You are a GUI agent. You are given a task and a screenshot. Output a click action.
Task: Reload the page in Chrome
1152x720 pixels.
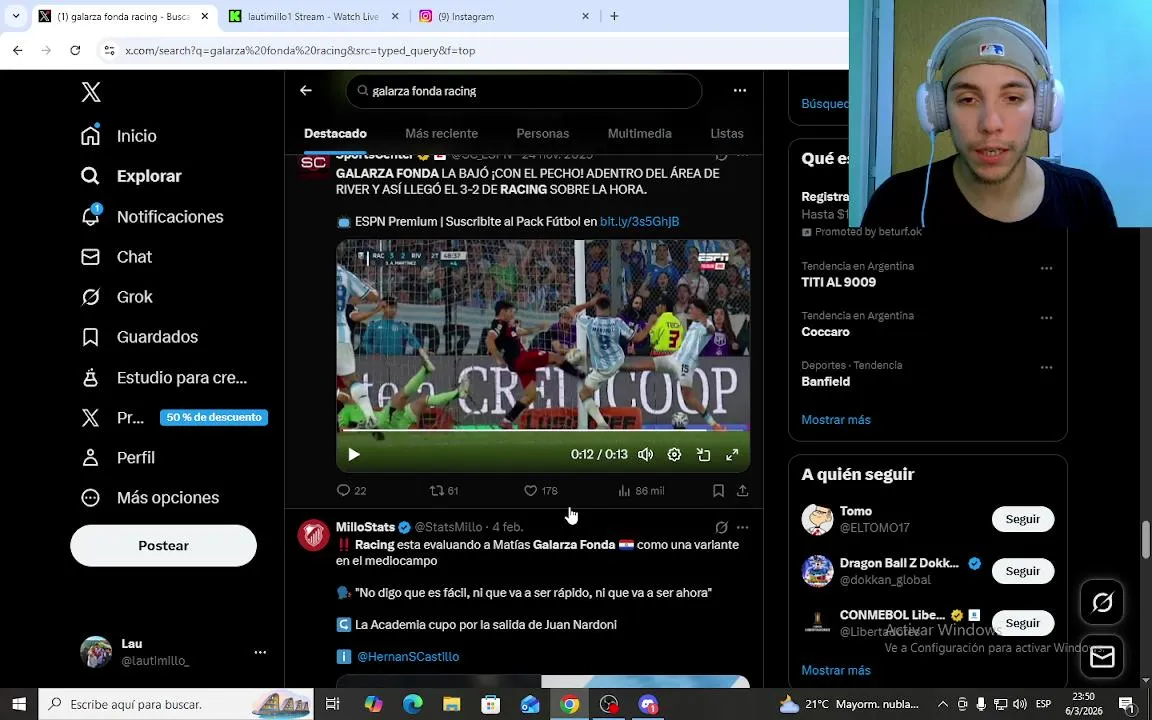[75, 51]
